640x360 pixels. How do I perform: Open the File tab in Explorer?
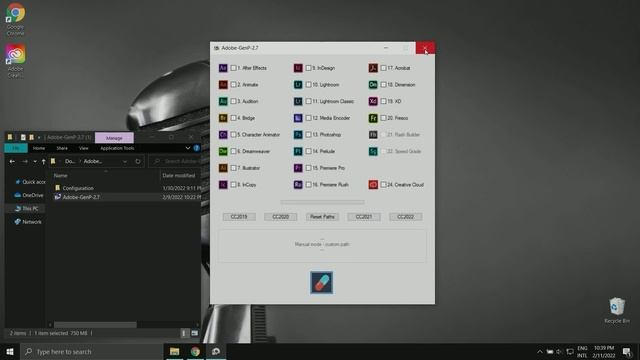(x=16, y=148)
